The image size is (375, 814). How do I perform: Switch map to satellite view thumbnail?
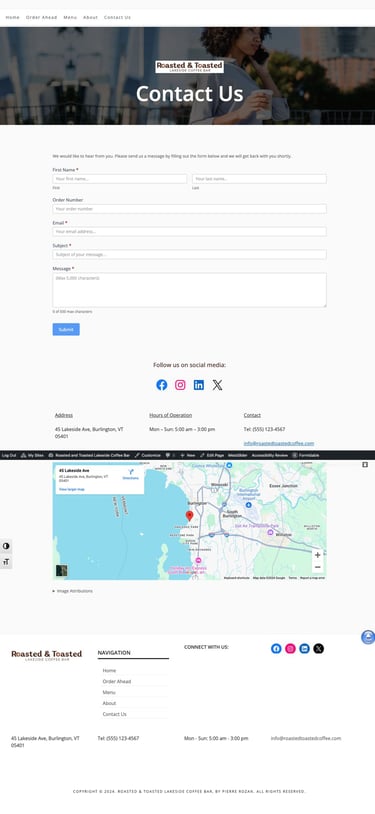coord(62,571)
